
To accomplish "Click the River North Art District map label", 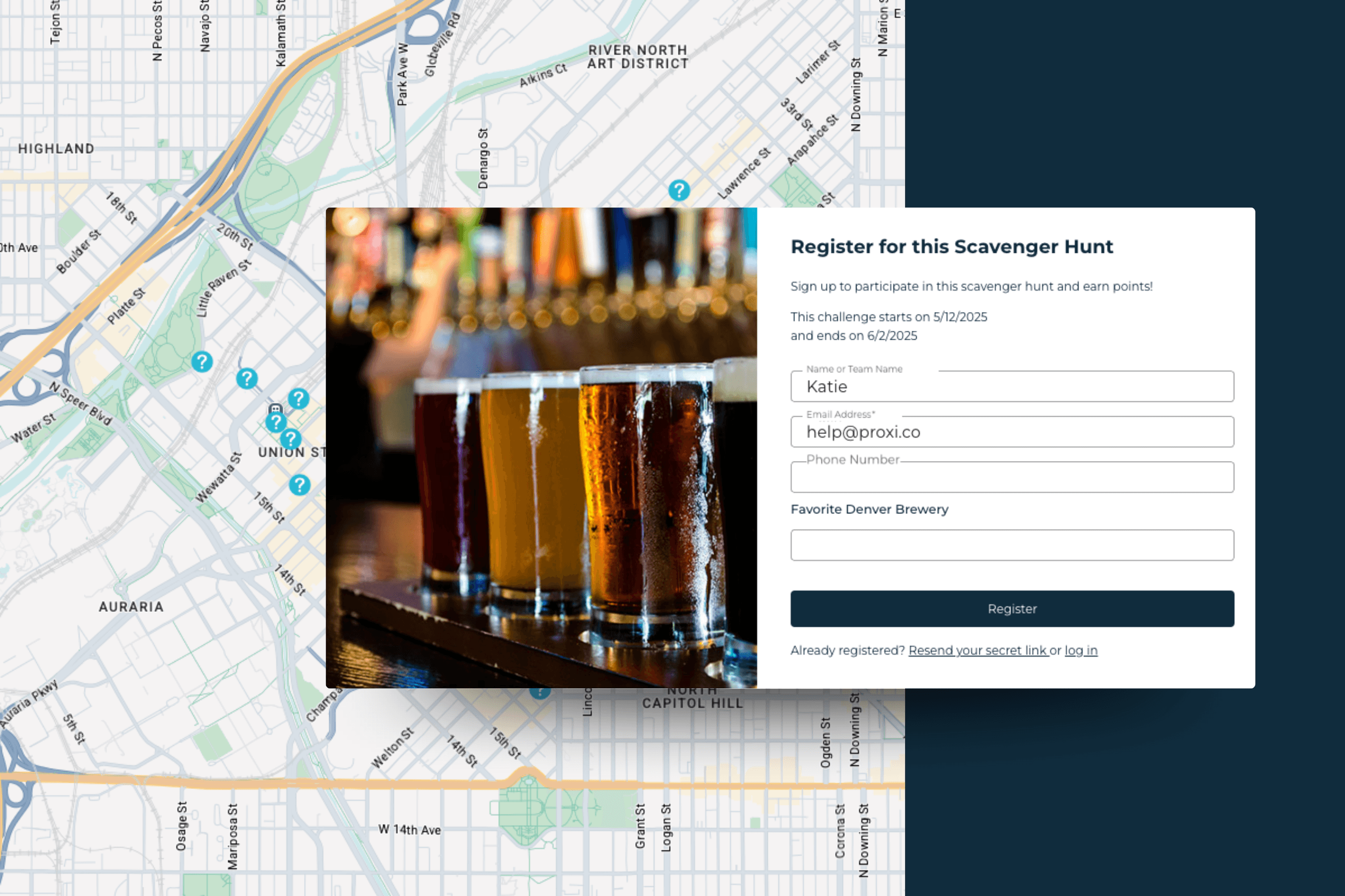I will coord(638,57).
